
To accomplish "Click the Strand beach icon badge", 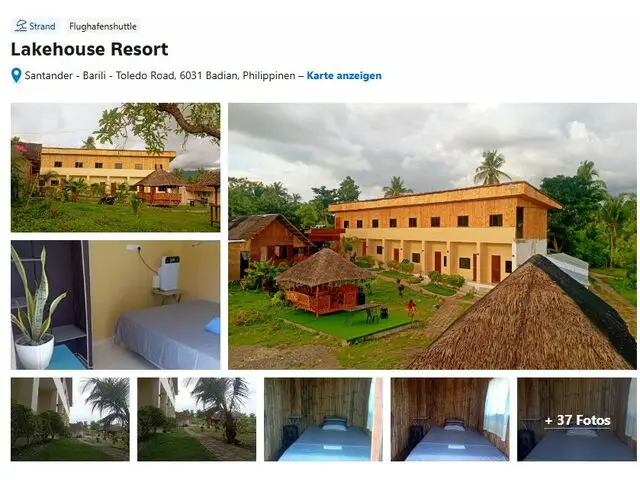I will click(35, 26).
